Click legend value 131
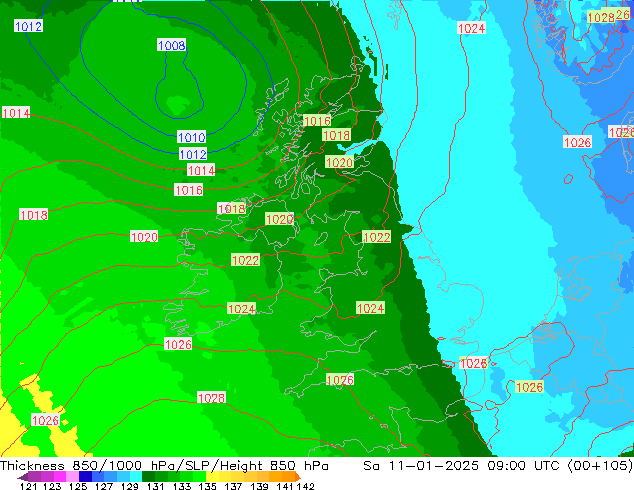Screen dimensions: 634x490 coord(156,486)
